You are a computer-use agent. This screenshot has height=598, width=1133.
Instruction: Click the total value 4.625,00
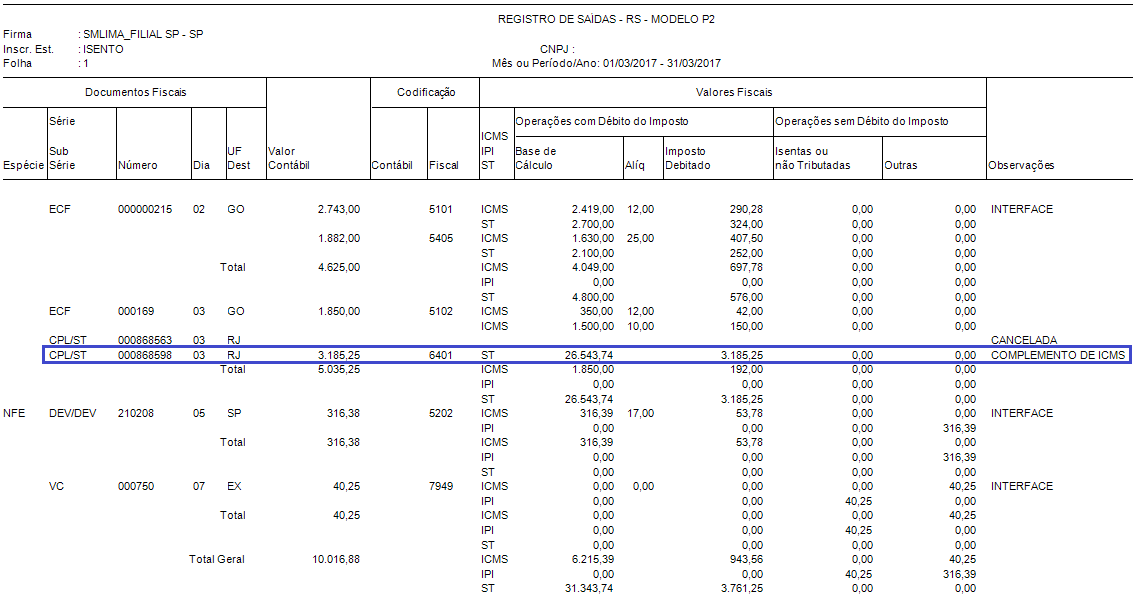coord(339,267)
